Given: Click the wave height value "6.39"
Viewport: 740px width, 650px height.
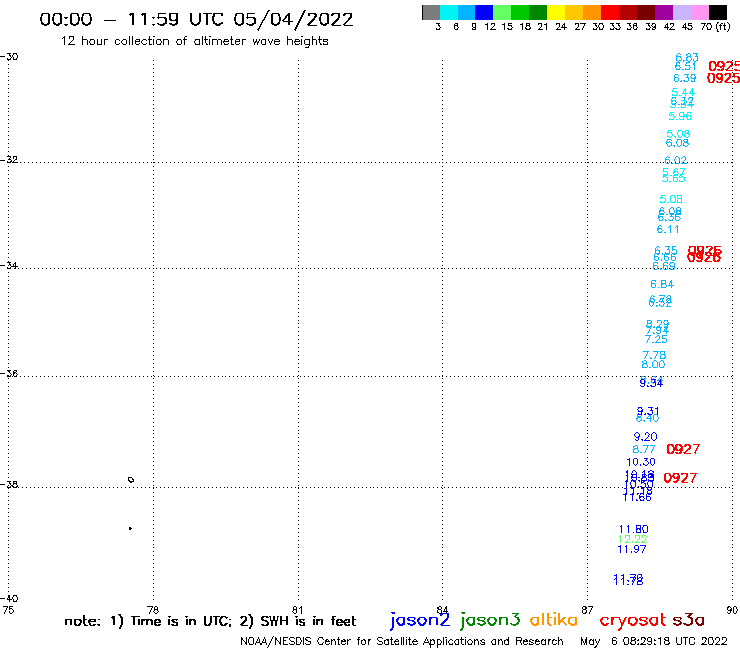Looking at the screenshot, I should tap(684, 78).
